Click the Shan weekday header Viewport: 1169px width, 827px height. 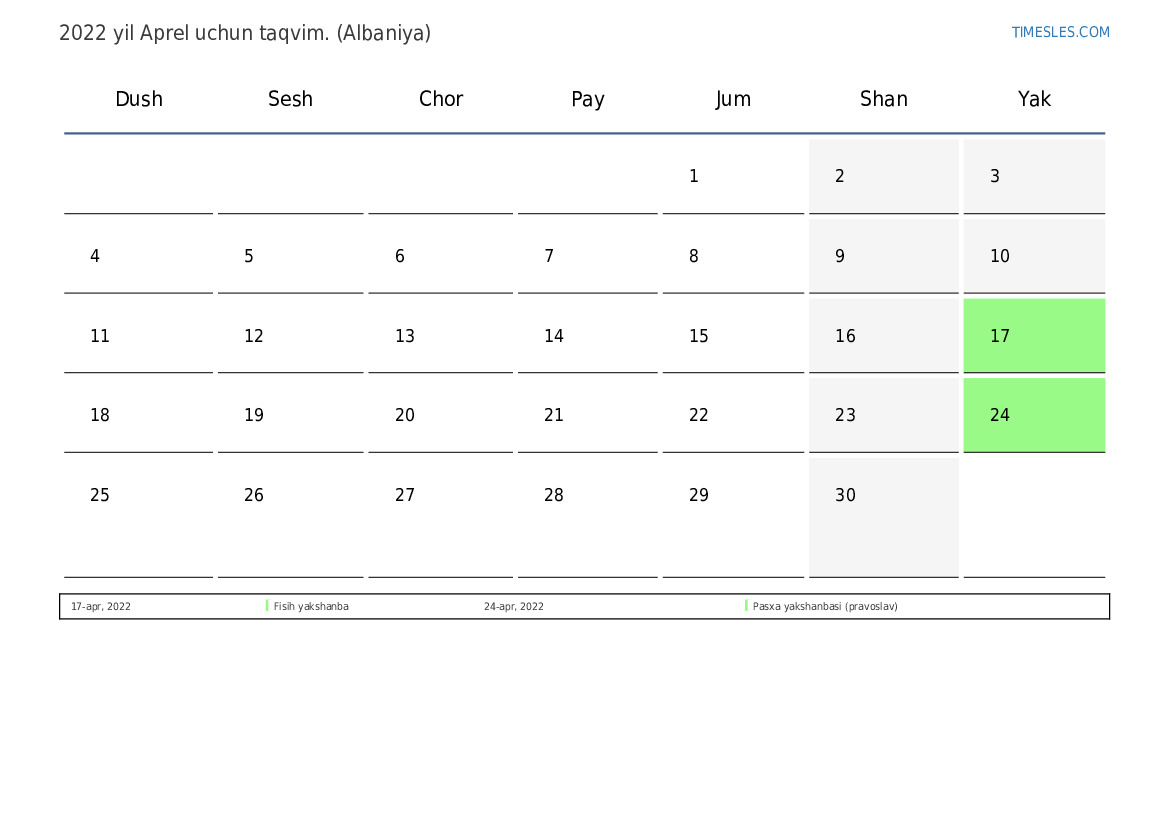click(x=884, y=99)
